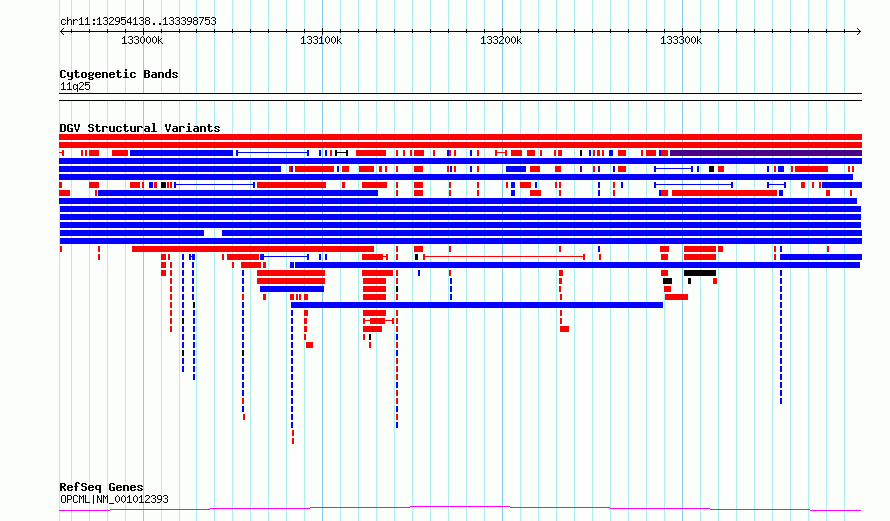The height and width of the screenshot is (521, 890).
Task: Click the long thin red capped variant spanning 133200k
Action: pyautogui.click(x=504, y=257)
